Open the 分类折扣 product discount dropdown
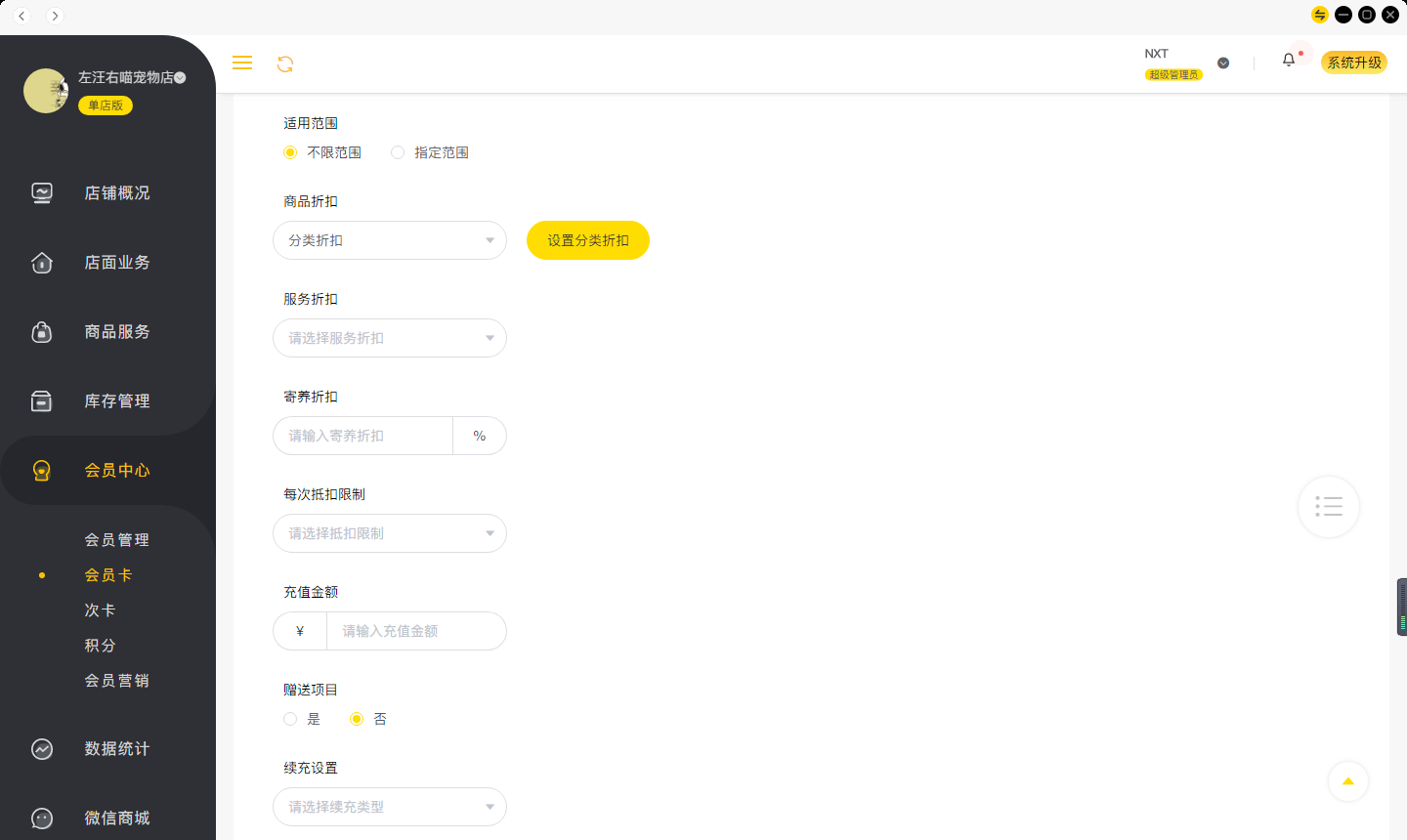This screenshot has width=1407, height=840. coord(390,240)
